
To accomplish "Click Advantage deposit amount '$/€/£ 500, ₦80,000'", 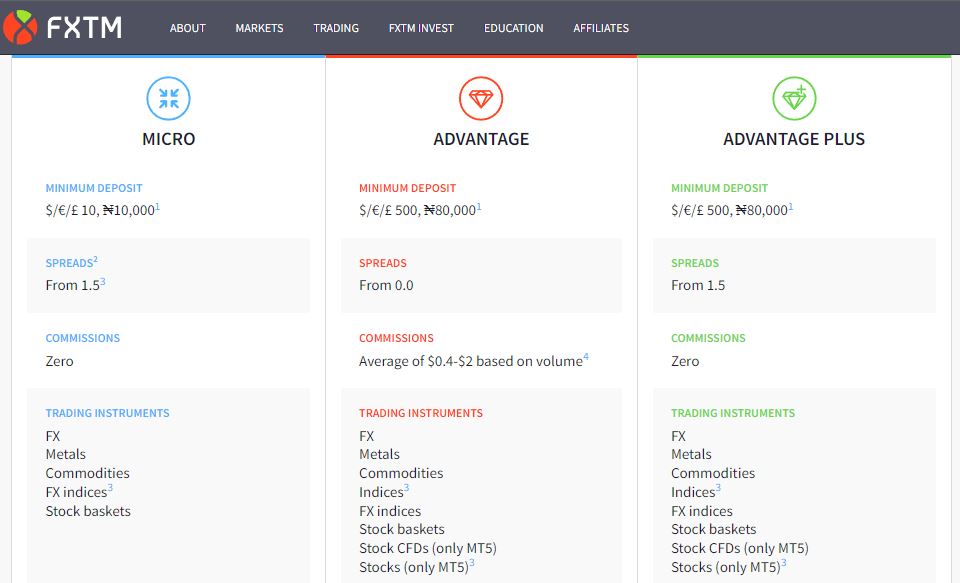I will [418, 211].
